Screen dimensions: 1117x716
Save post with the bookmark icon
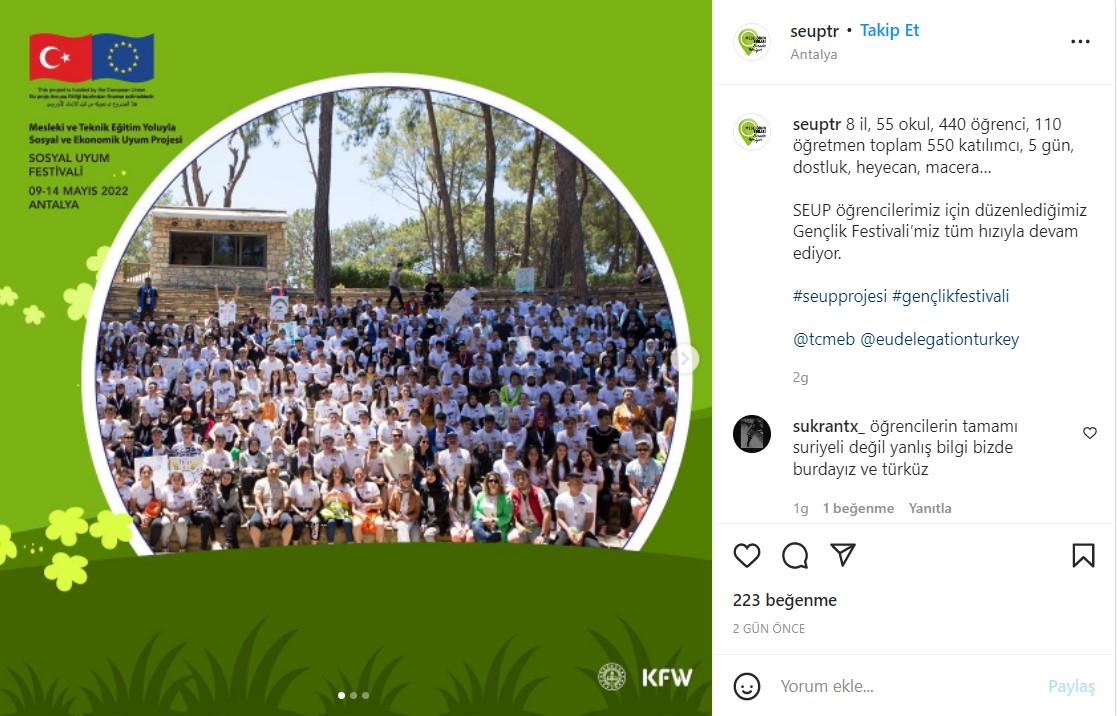click(x=1083, y=555)
